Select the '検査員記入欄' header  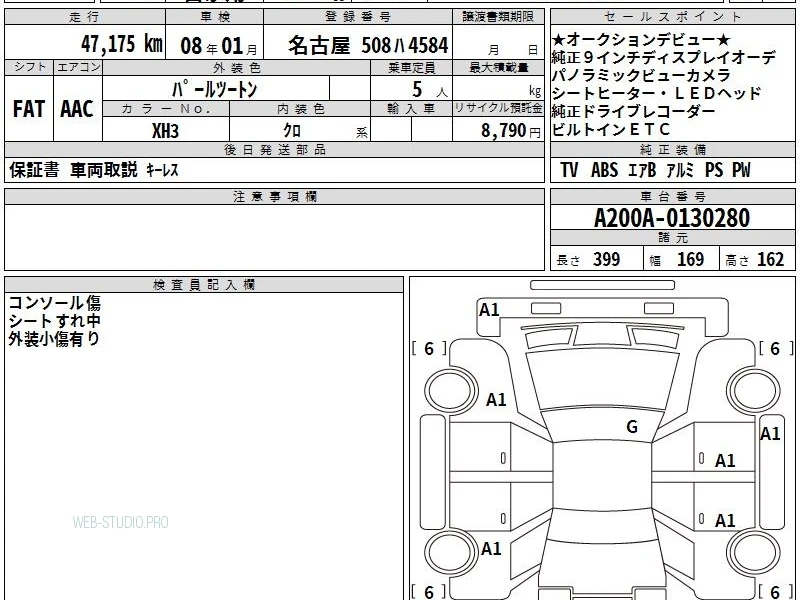coord(204,285)
